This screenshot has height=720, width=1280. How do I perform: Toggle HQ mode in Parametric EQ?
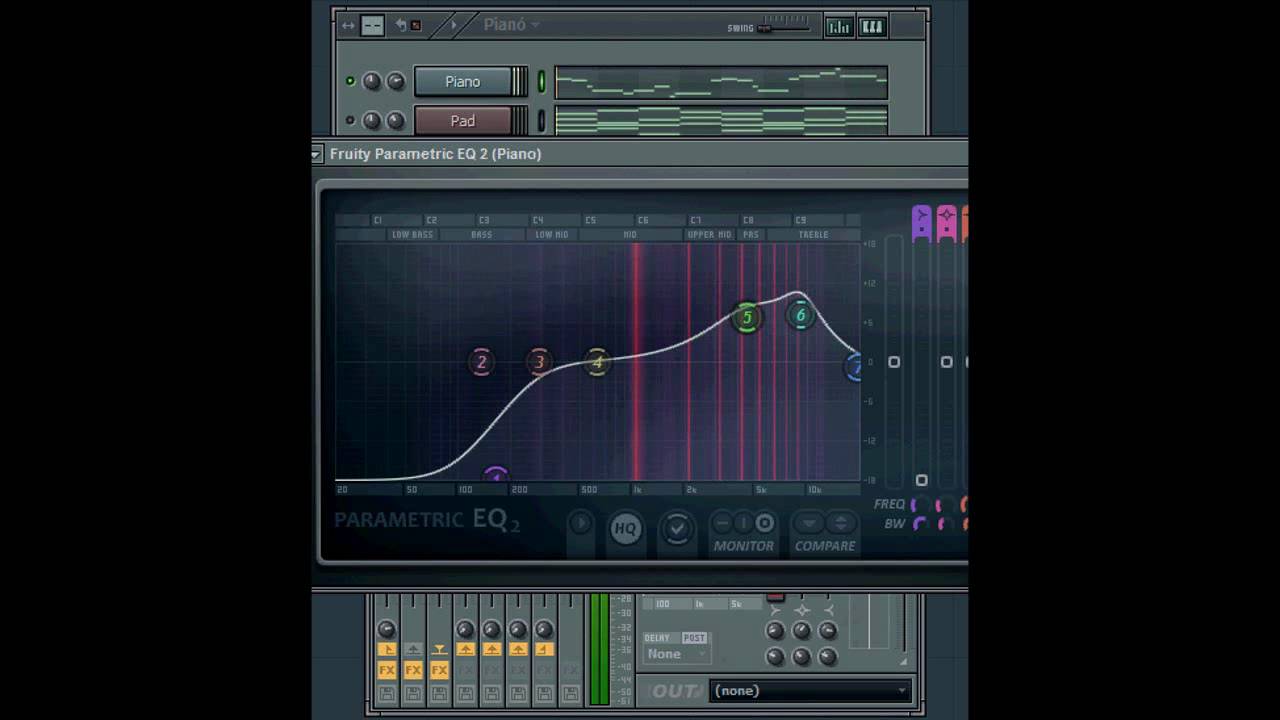tap(626, 528)
